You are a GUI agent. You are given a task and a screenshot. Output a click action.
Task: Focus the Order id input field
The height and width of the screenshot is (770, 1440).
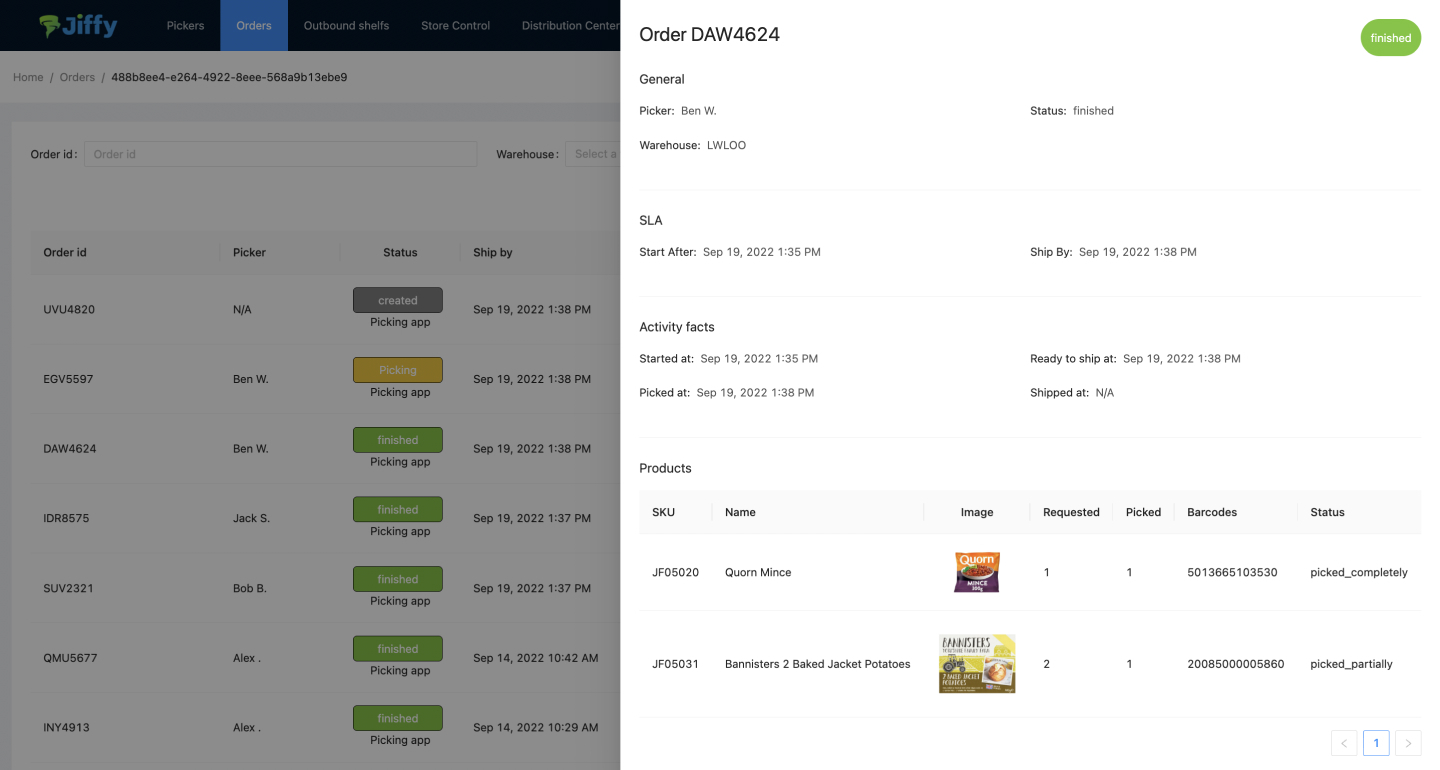point(280,154)
